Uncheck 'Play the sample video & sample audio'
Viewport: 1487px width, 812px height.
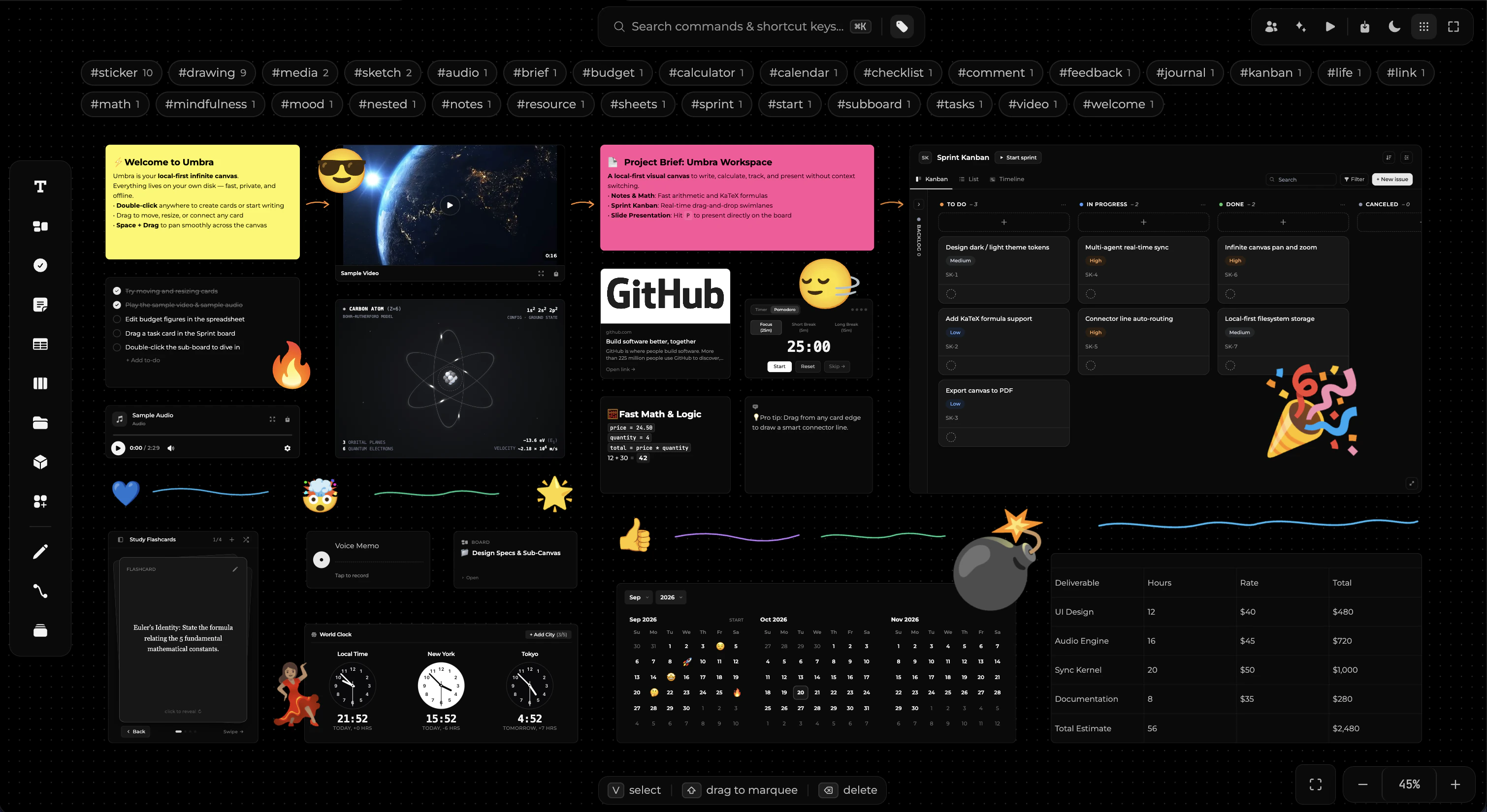click(117, 305)
